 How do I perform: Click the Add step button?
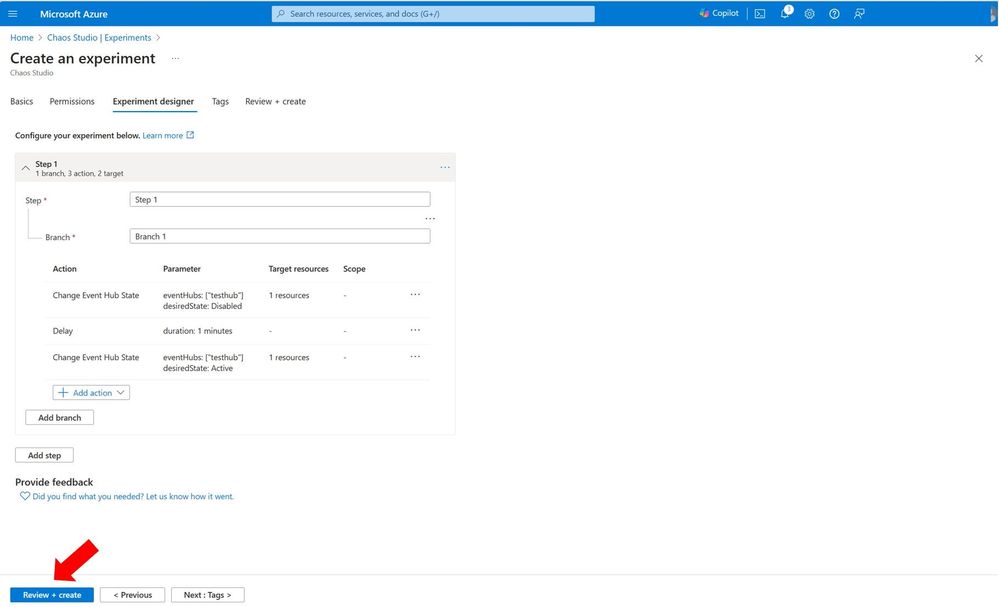point(45,455)
